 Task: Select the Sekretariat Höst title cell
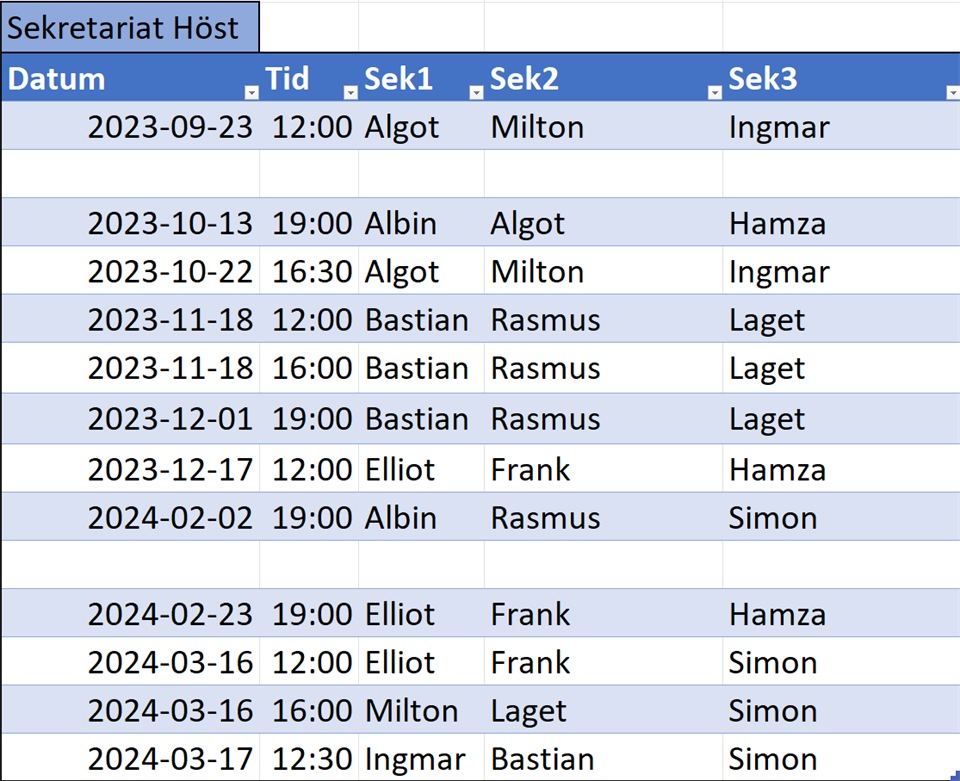[x=129, y=27]
